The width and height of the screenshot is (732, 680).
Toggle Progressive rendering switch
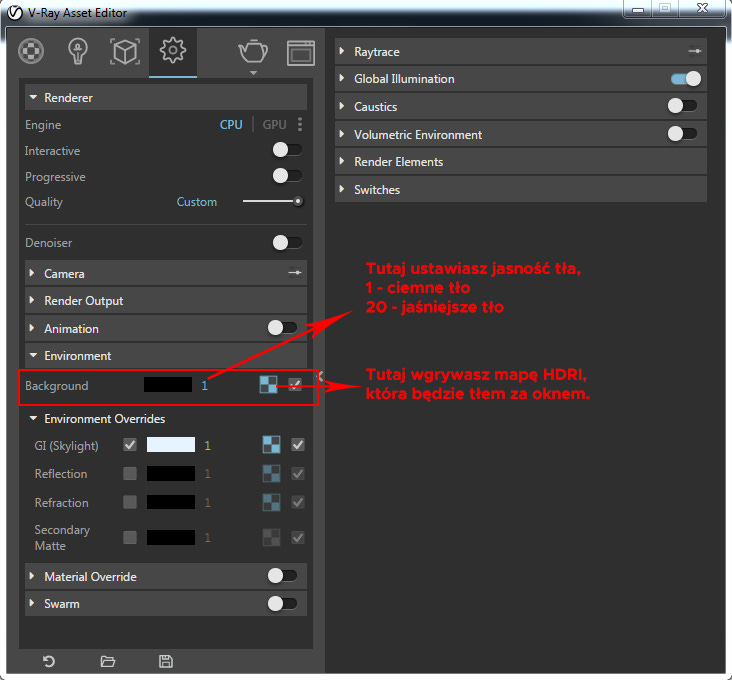(x=287, y=176)
